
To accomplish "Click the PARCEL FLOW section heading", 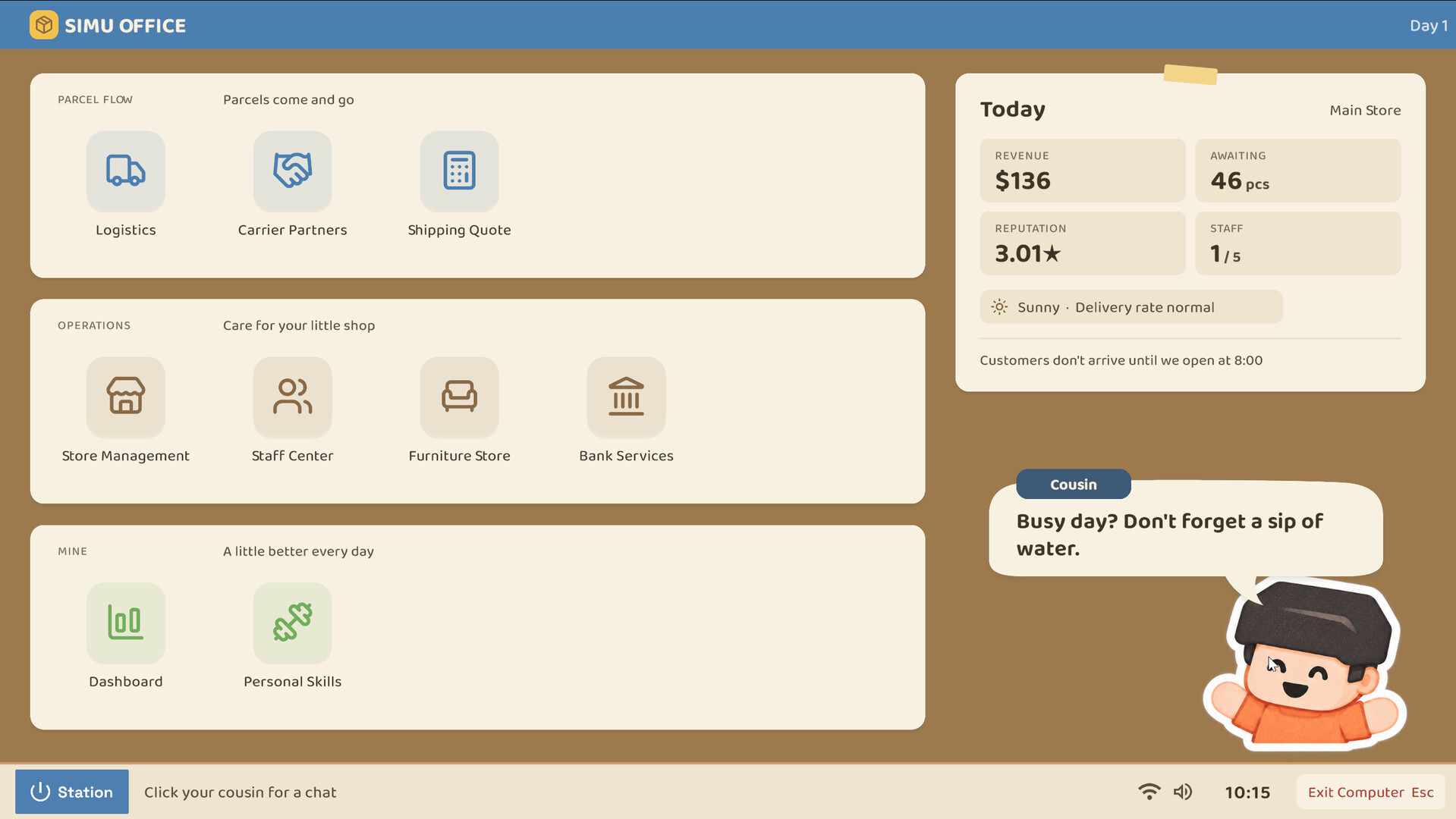I will 96,99.
